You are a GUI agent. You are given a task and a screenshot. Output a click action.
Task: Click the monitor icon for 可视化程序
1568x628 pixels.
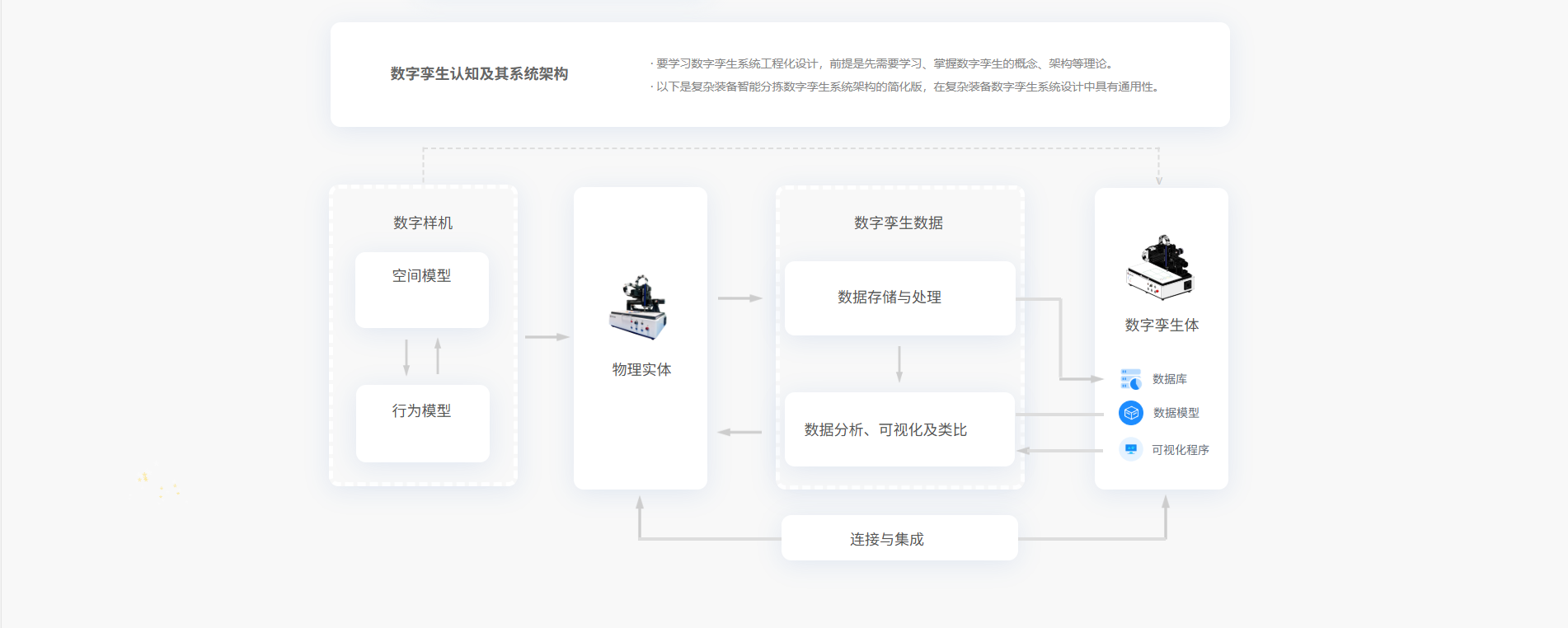[1131, 449]
